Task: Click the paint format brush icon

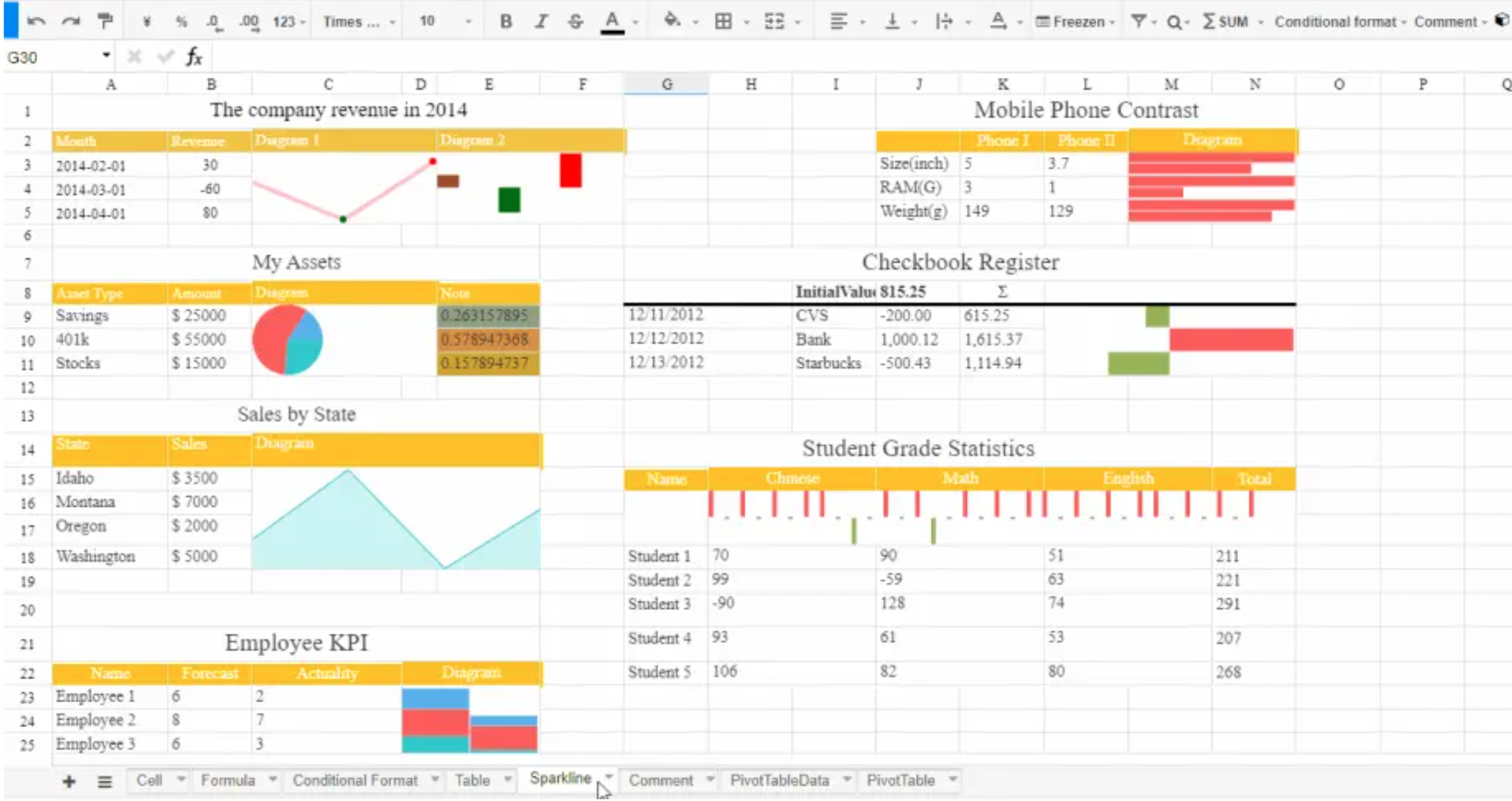Action: tap(105, 22)
